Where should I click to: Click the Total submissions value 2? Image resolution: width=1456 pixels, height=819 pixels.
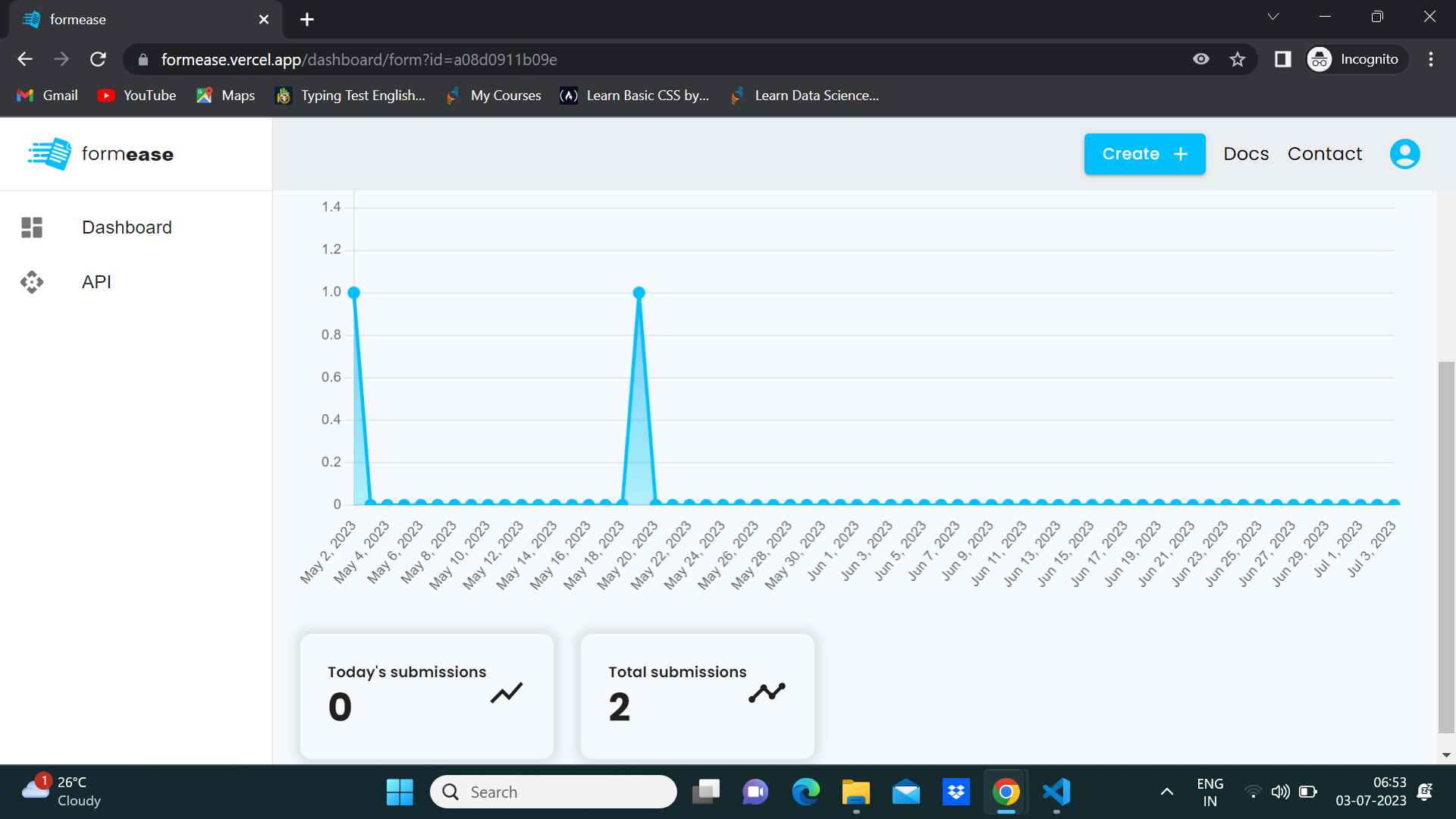[x=620, y=708]
